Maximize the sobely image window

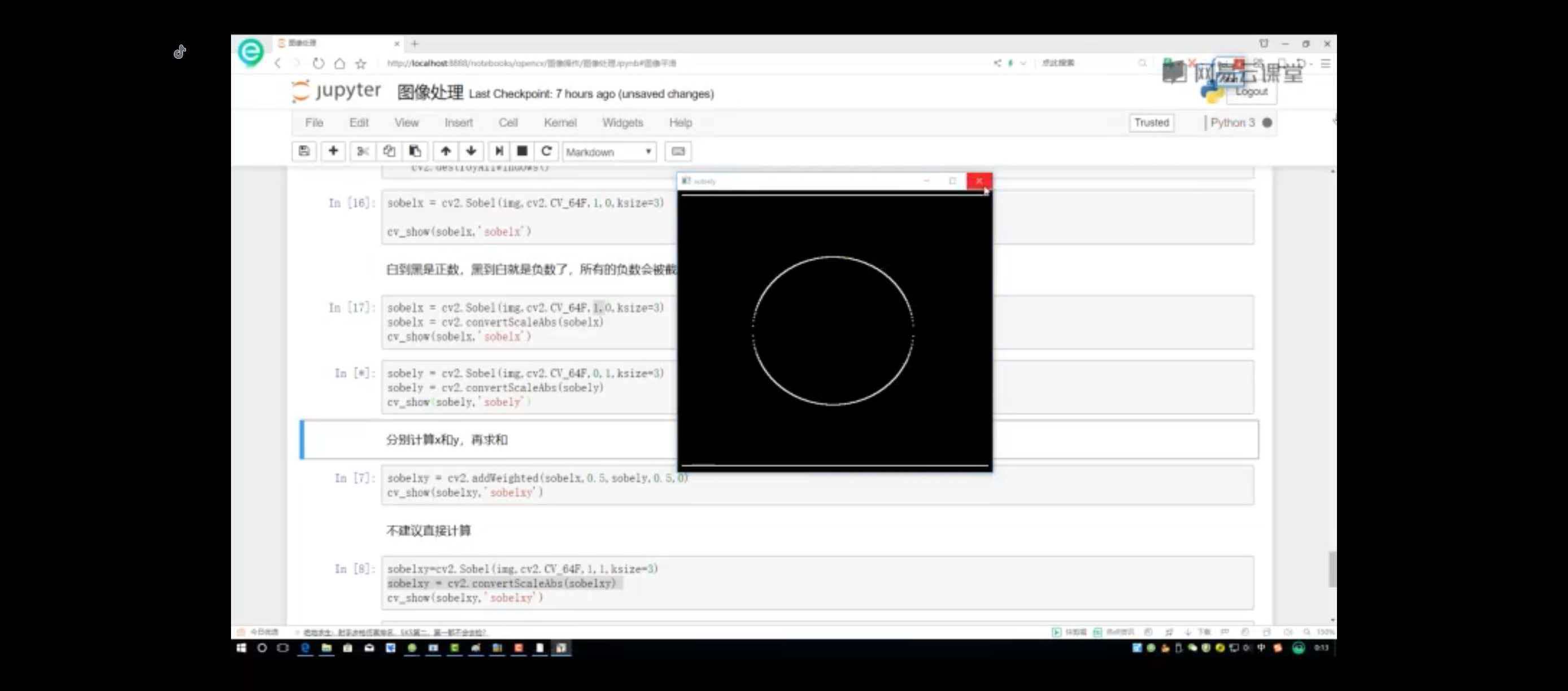[x=953, y=181]
